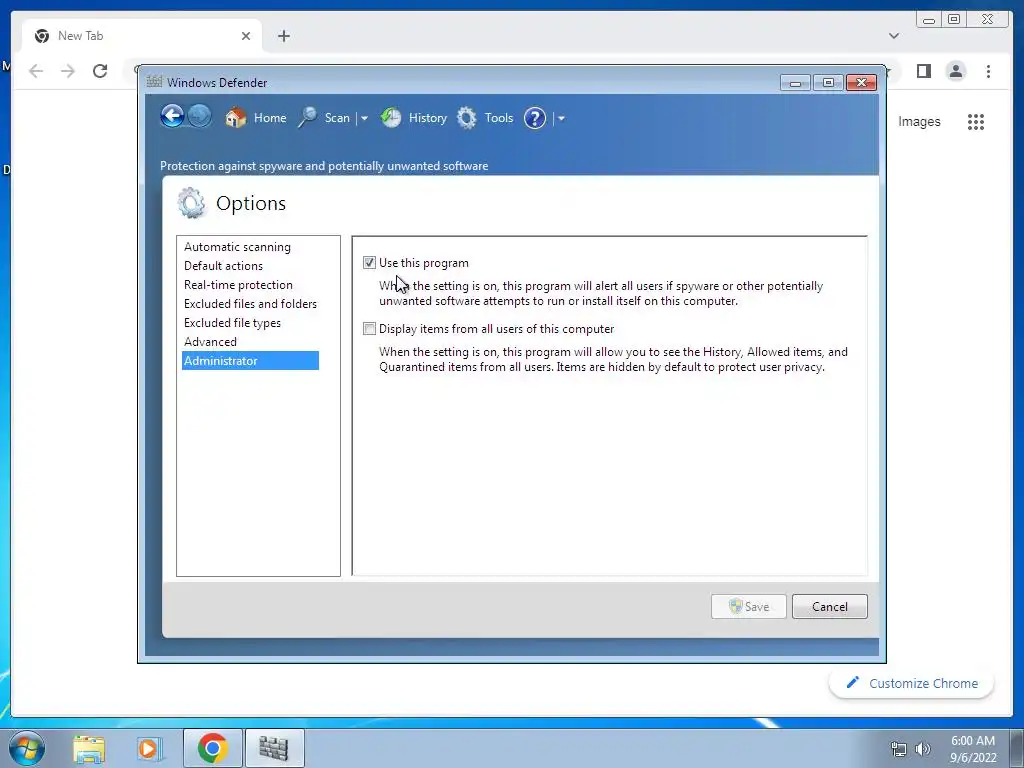This screenshot has height=768, width=1024.
Task: Open new tab in Chrome with plus
Action: click(x=283, y=36)
